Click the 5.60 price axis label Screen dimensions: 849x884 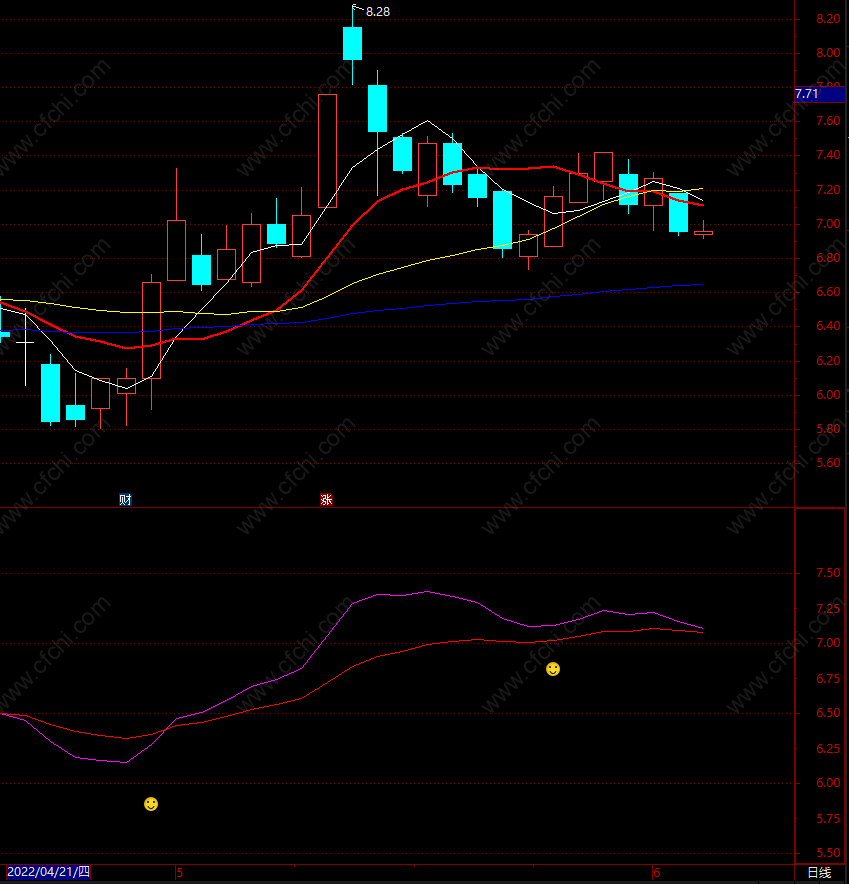tap(828, 463)
